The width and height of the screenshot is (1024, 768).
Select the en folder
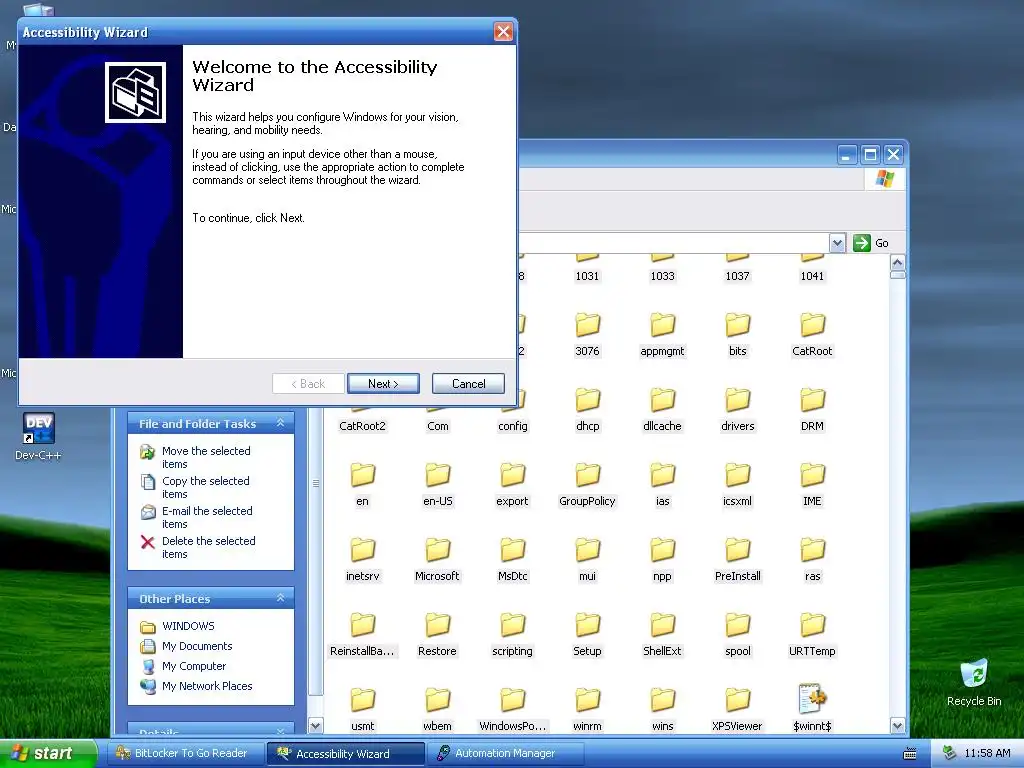tap(362, 485)
